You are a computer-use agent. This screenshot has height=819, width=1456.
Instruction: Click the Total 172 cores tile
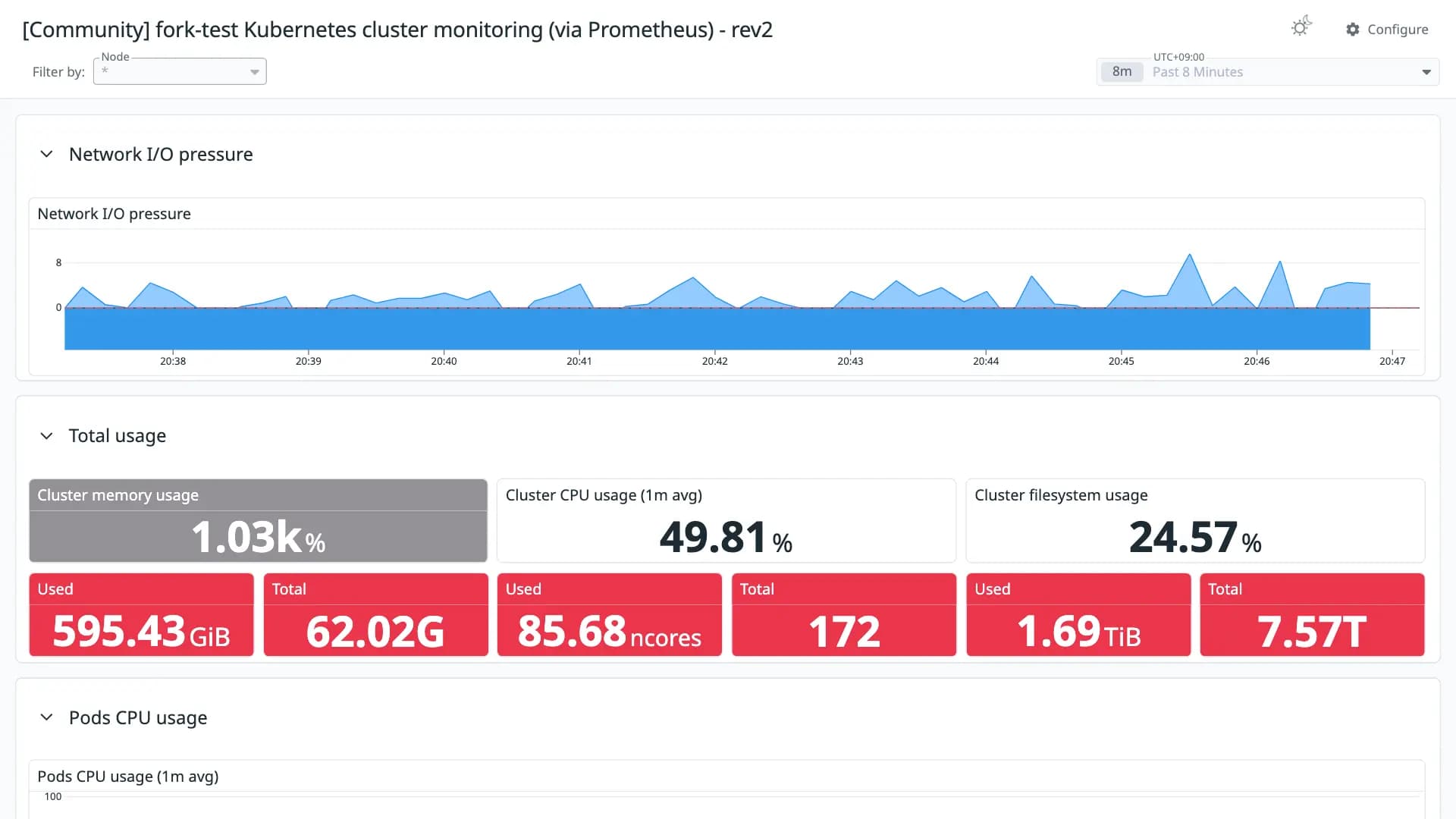[x=844, y=615]
